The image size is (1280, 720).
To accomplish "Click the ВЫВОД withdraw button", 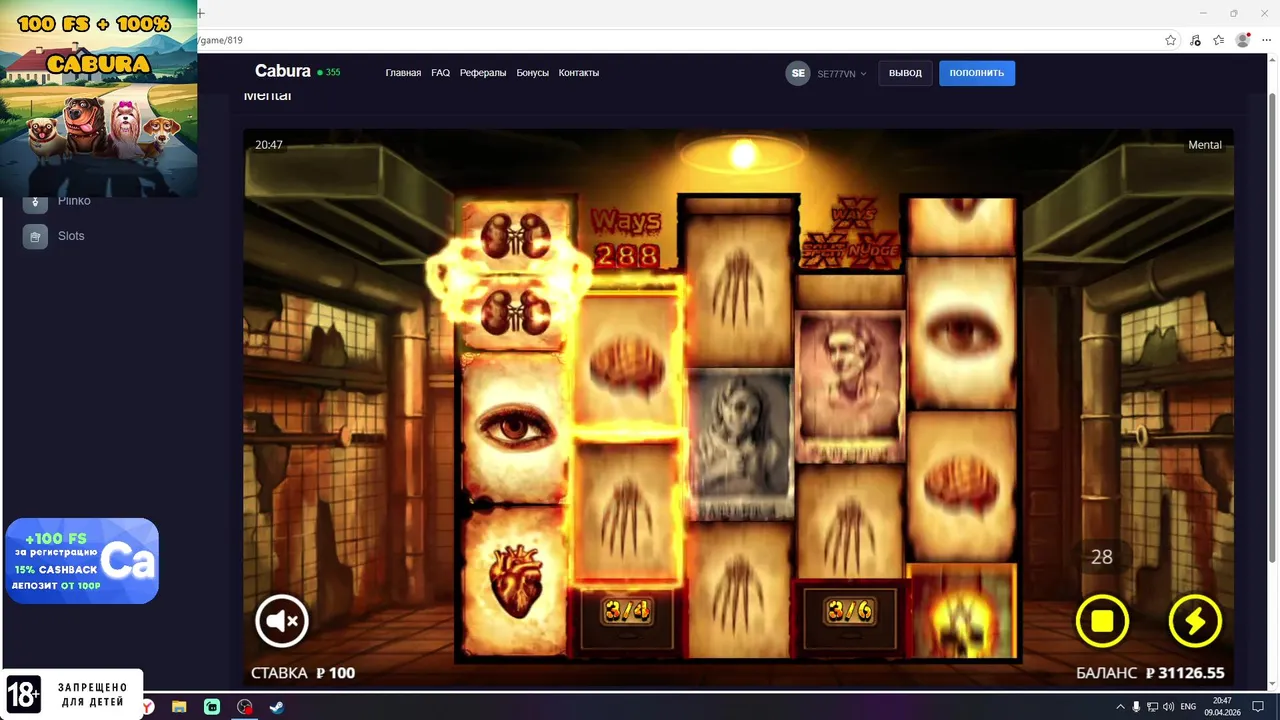I will [x=905, y=73].
